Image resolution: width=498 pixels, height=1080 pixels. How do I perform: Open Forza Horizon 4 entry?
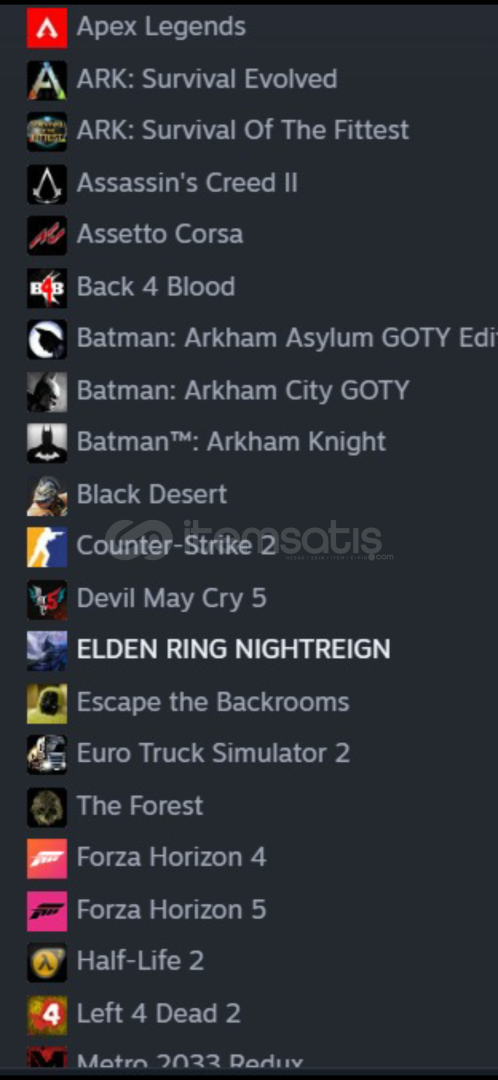[x=249, y=858]
